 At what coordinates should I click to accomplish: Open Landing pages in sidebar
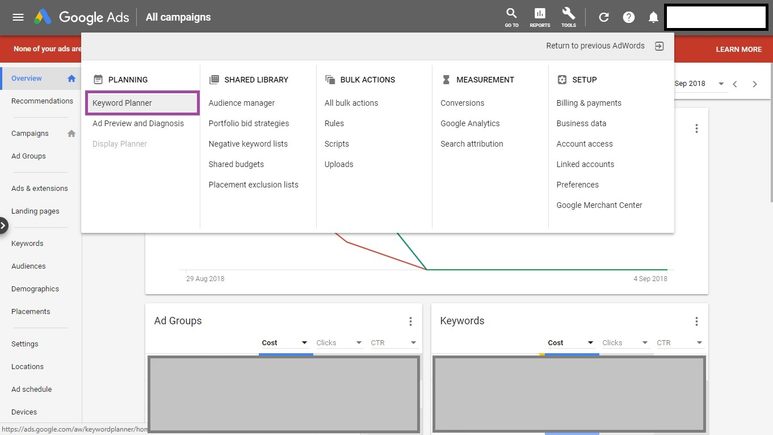pyautogui.click(x=35, y=211)
